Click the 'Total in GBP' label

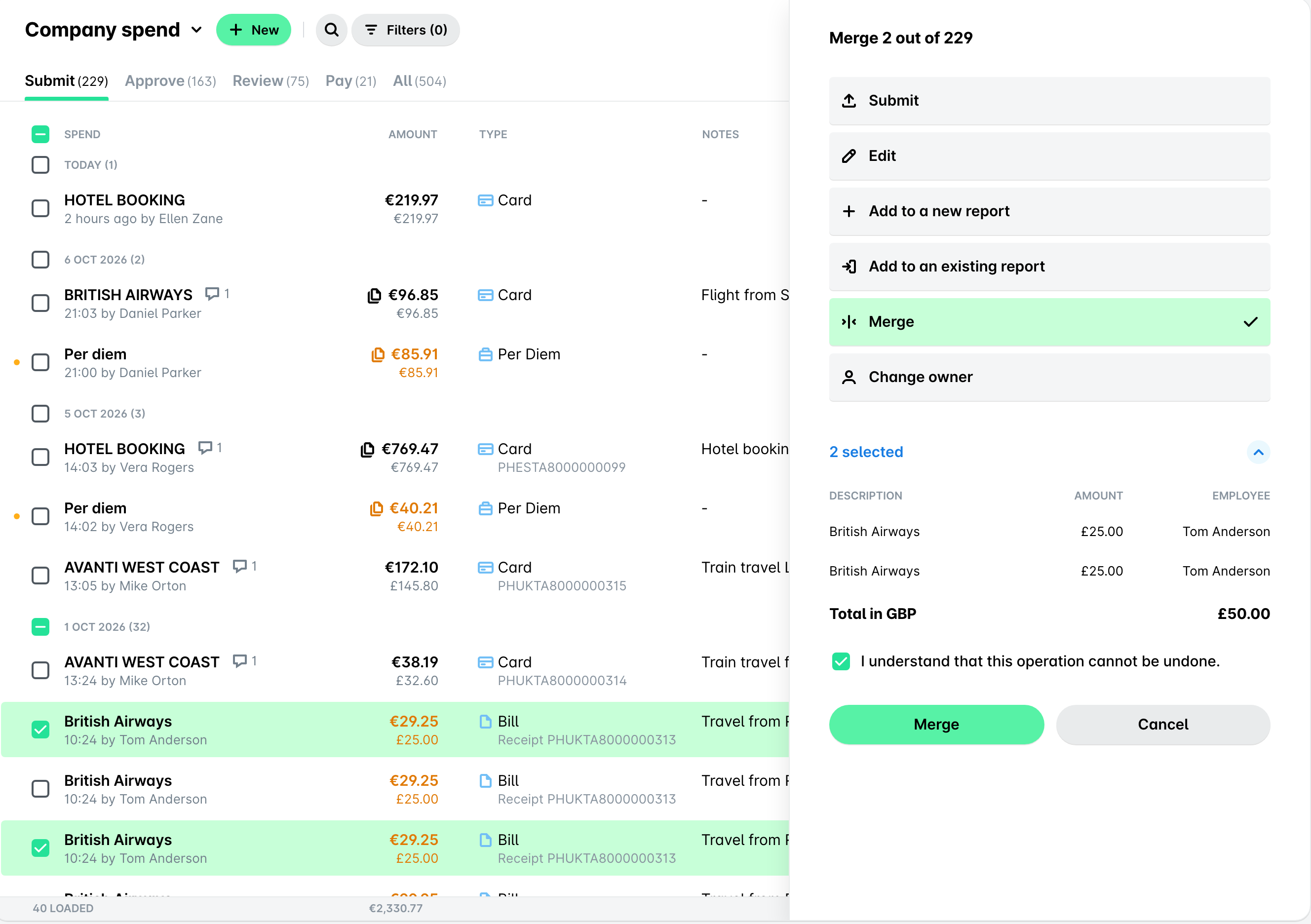click(873, 614)
